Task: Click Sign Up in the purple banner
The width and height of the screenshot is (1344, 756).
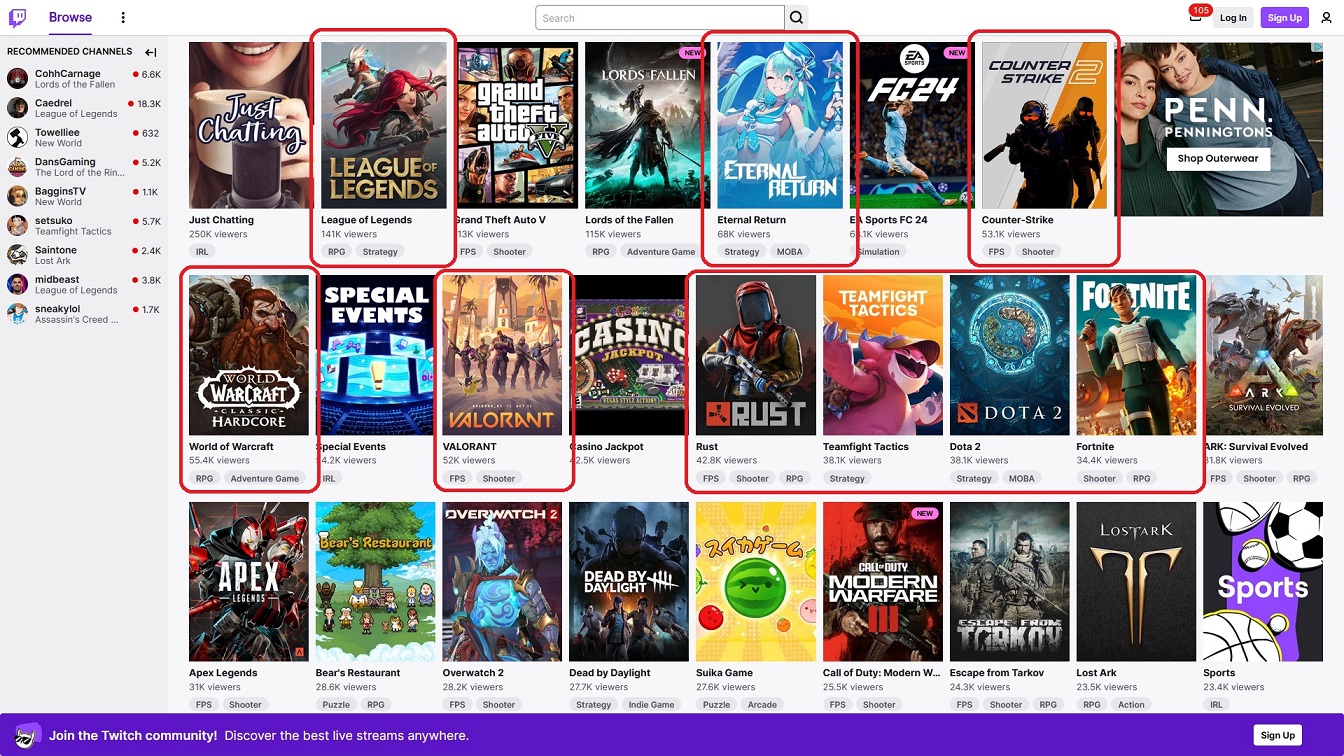Action: click(1277, 735)
